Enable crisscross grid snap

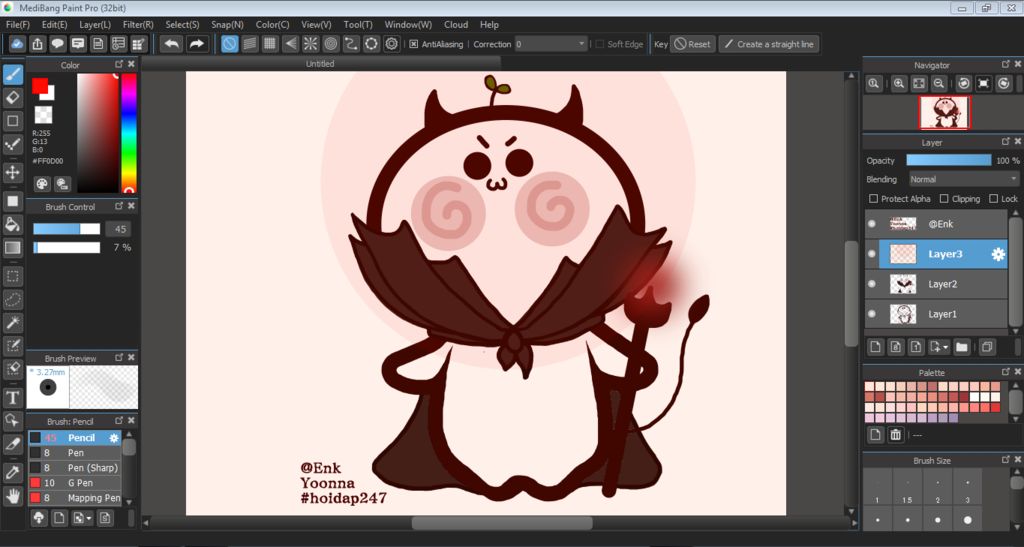[x=270, y=44]
